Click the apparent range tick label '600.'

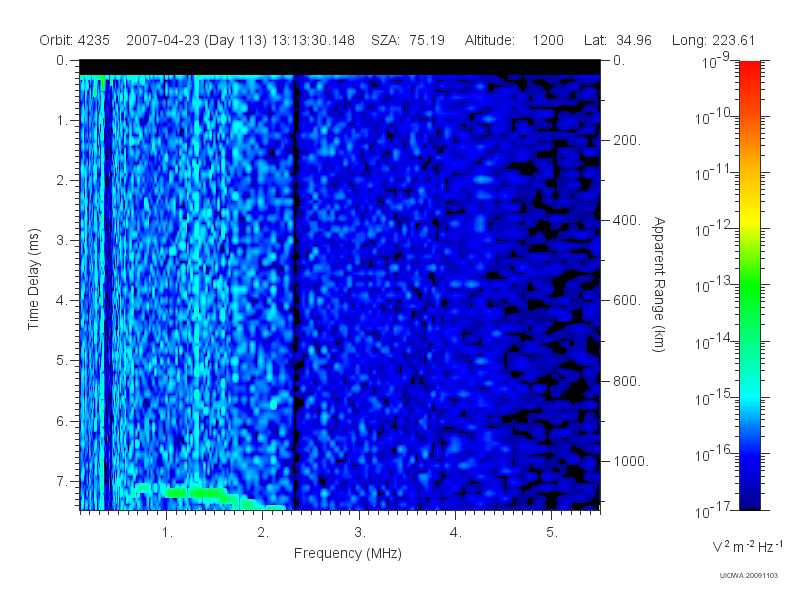click(627, 301)
